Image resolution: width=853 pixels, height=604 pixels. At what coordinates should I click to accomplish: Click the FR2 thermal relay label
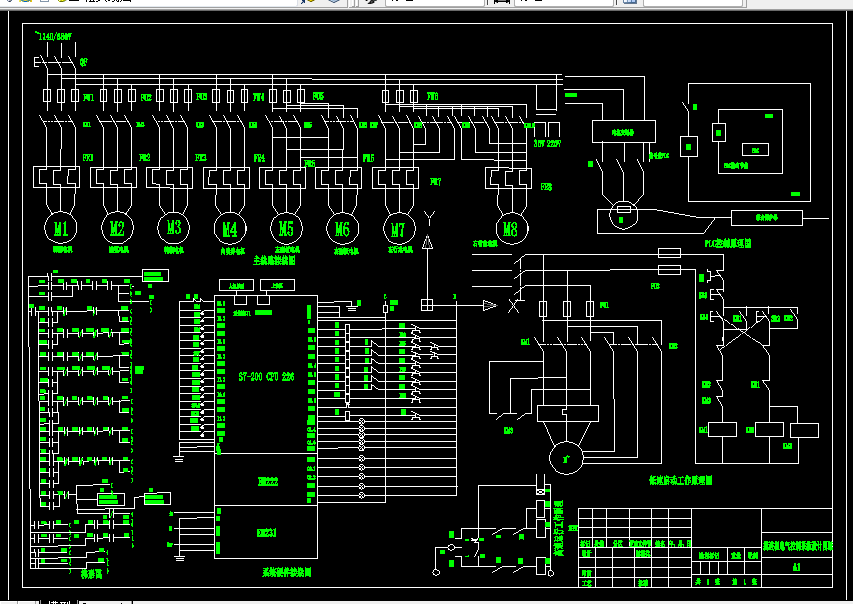(x=144, y=157)
